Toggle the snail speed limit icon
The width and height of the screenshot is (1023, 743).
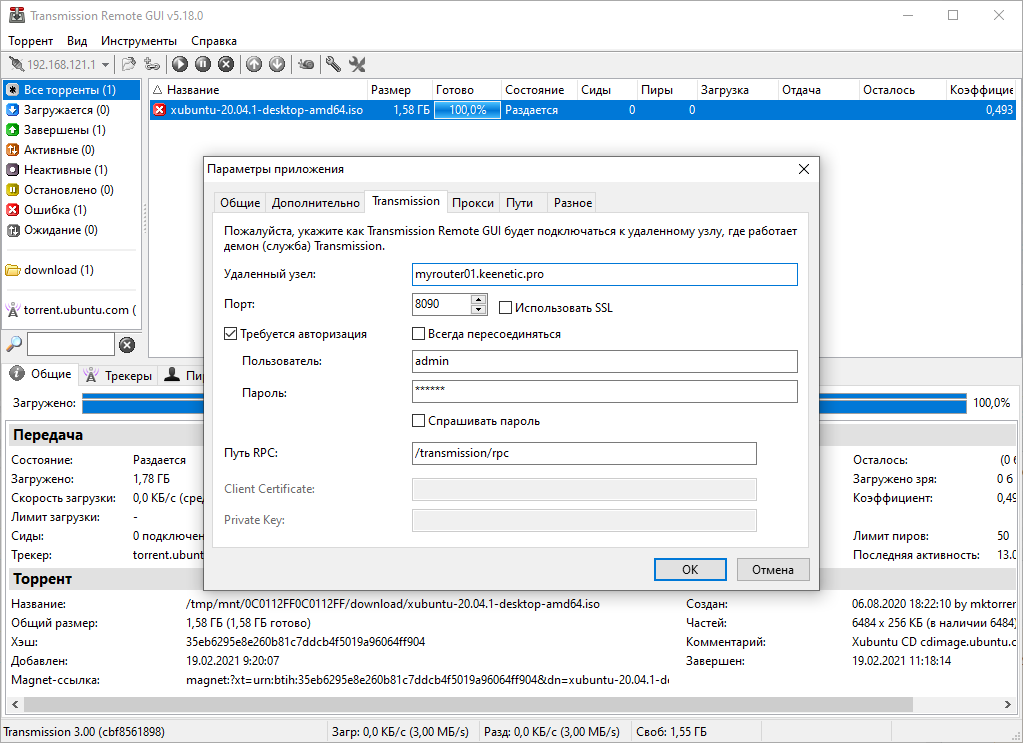coord(307,64)
